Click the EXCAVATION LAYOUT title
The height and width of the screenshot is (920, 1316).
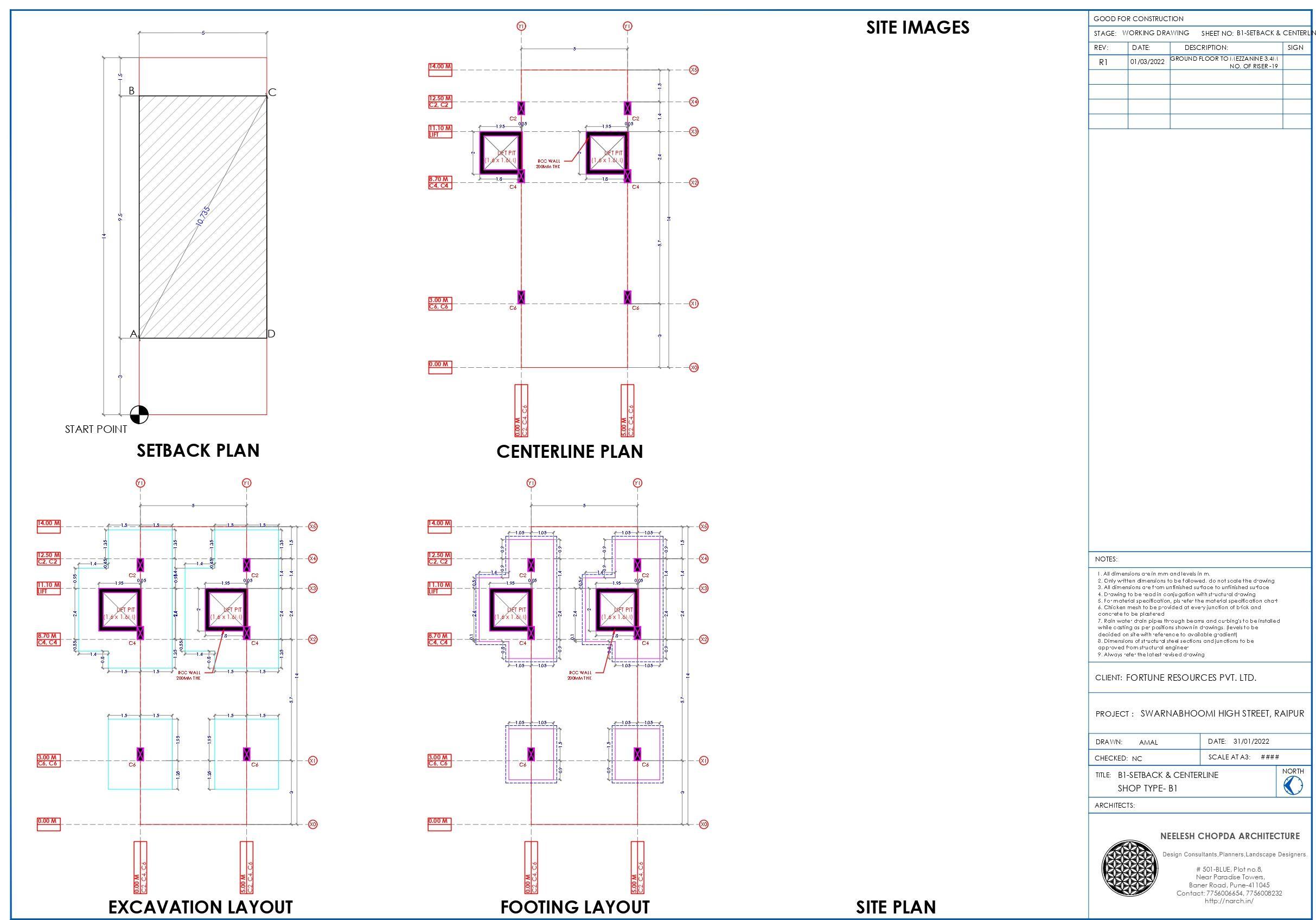coord(200,908)
